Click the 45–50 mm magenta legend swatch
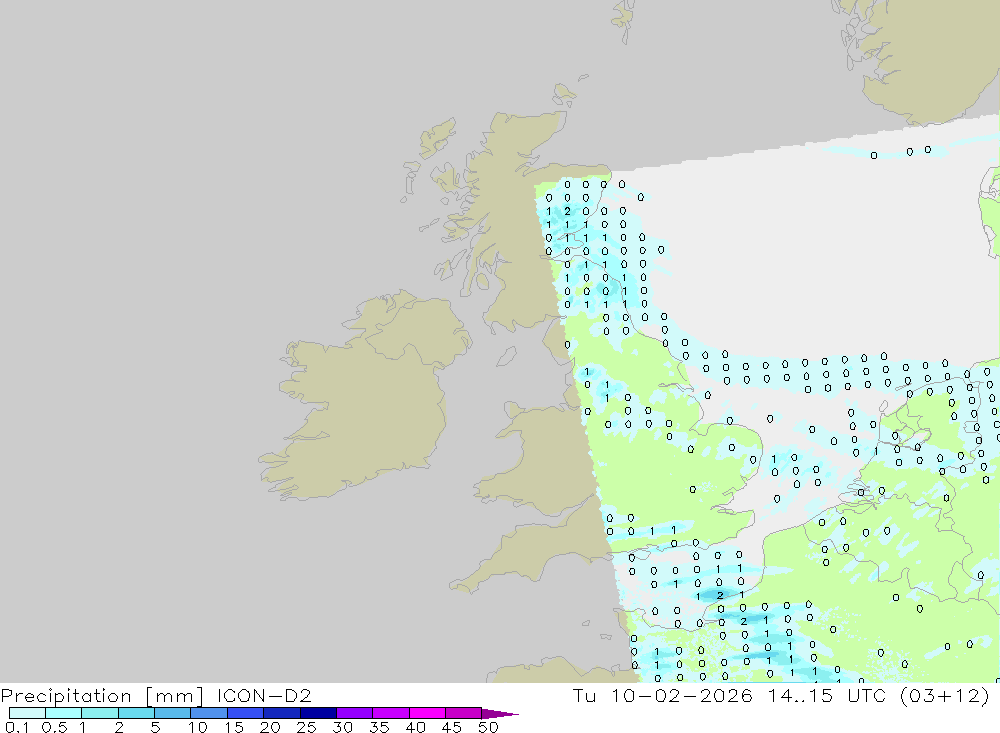Viewport: 1000px width, 733px height. [x=462, y=713]
